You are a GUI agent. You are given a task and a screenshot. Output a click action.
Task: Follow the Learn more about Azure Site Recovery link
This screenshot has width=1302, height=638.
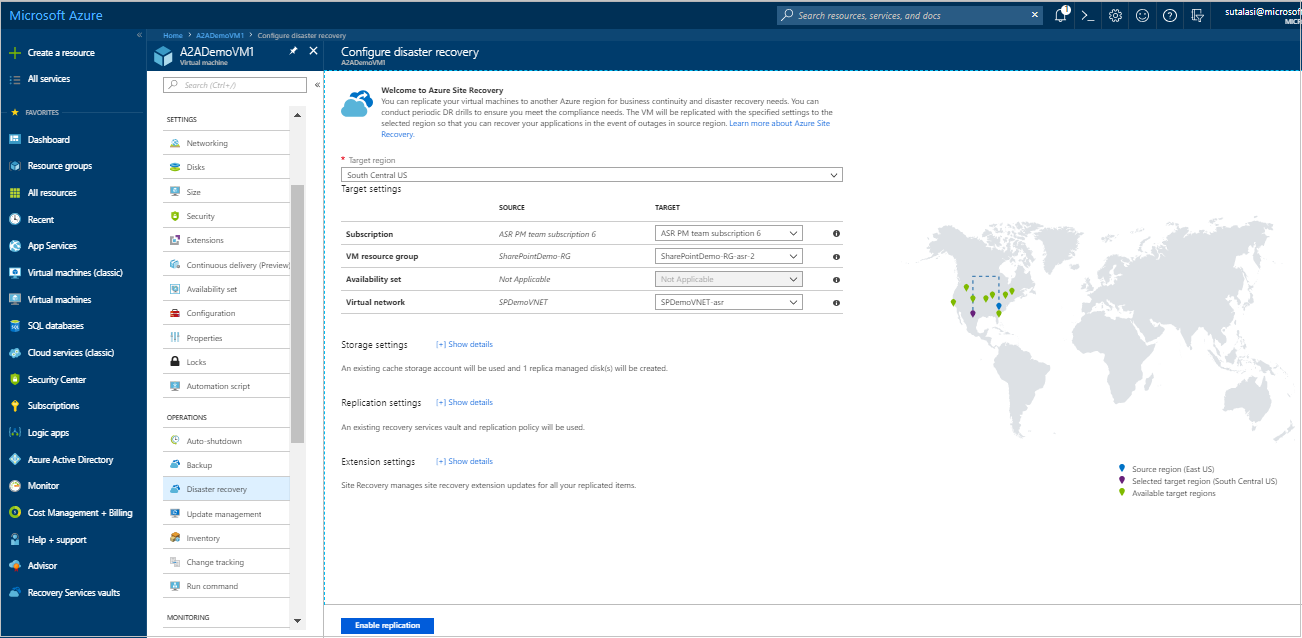[780, 123]
